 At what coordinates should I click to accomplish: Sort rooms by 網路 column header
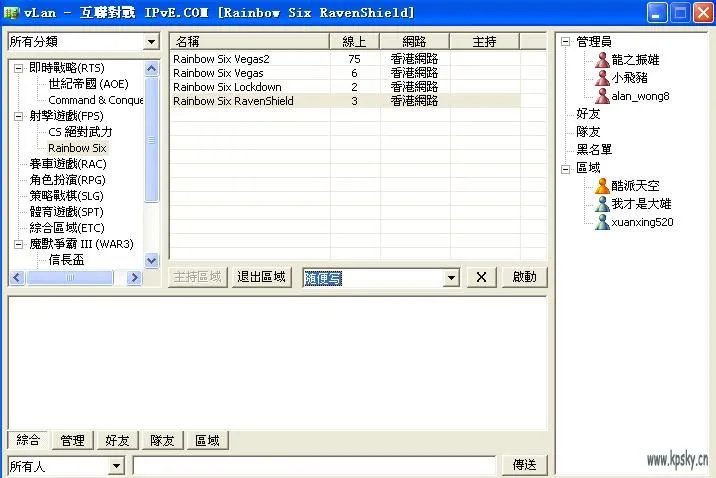415,42
